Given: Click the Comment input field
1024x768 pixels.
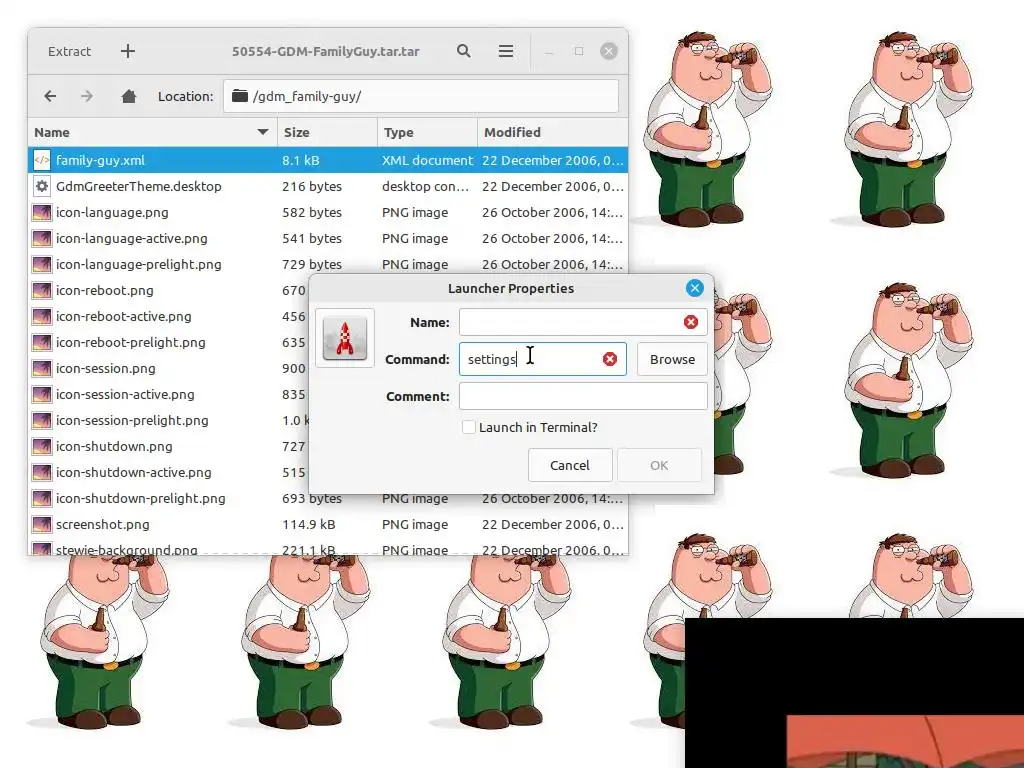Looking at the screenshot, I should pos(583,396).
